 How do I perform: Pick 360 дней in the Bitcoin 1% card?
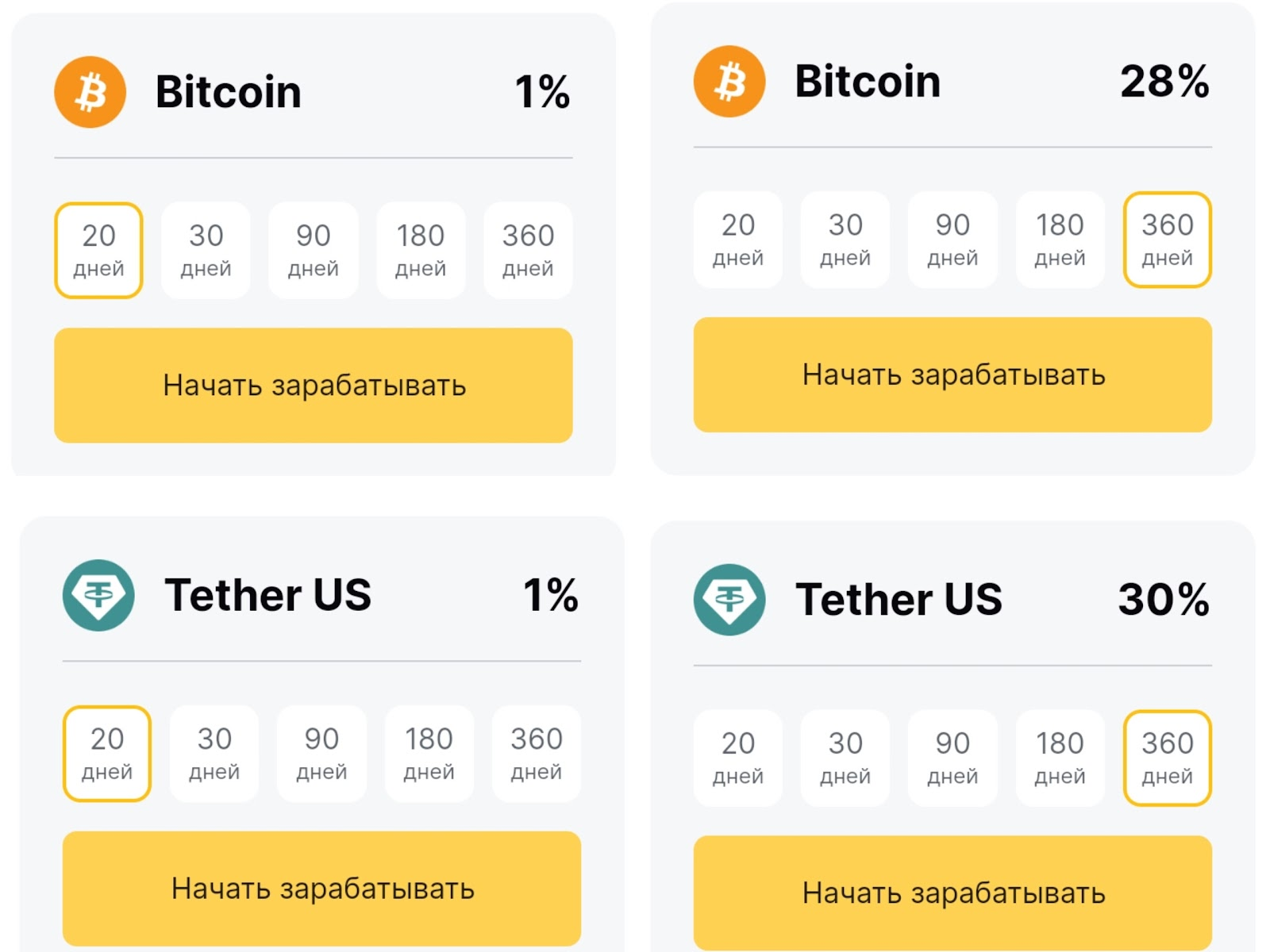[528, 250]
